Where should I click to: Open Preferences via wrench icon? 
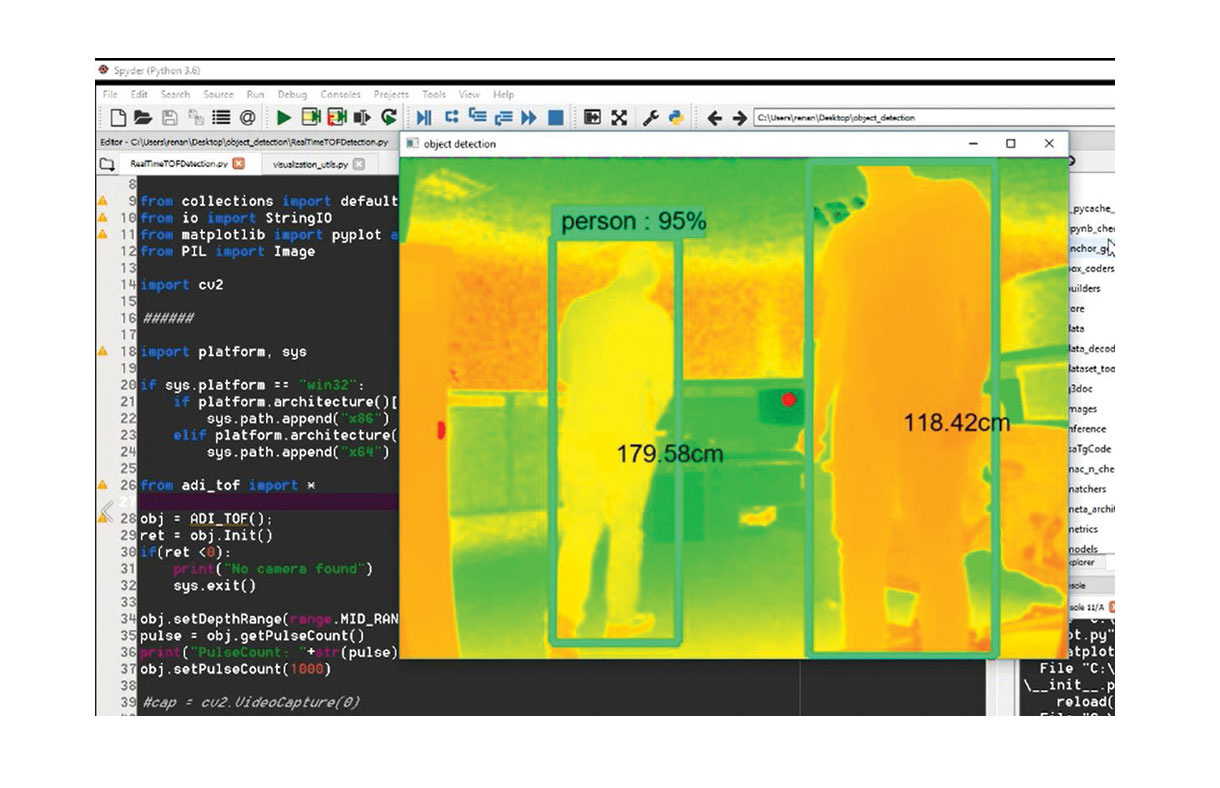click(x=650, y=118)
